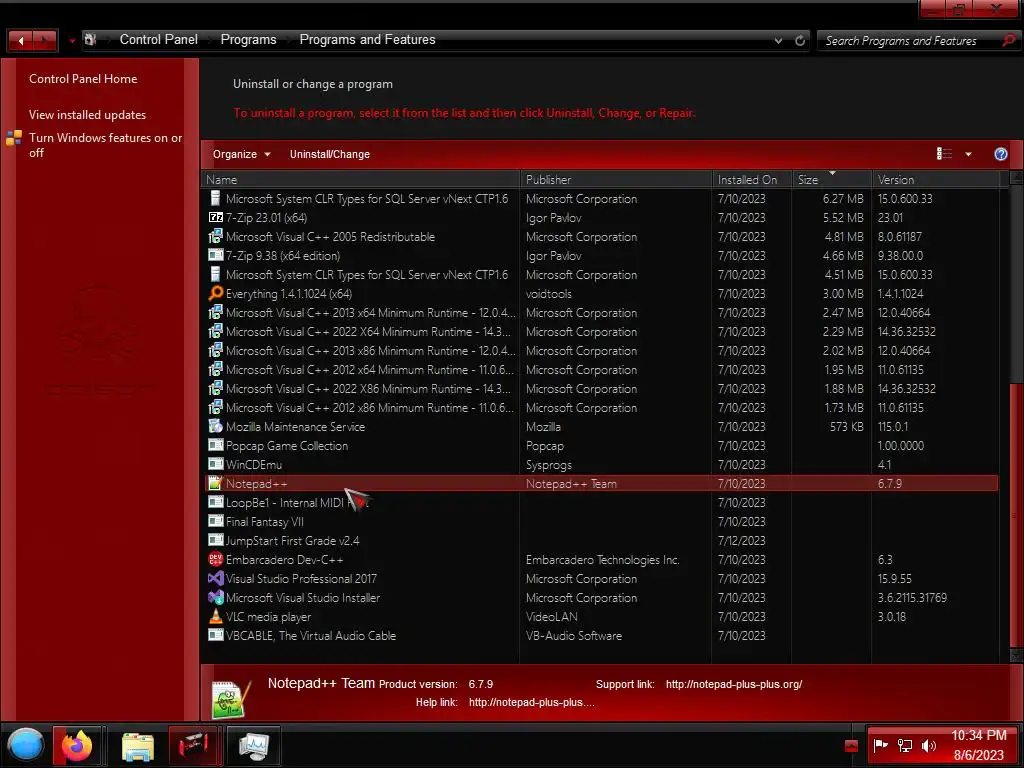The height and width of the screenshot is (768, 1024).
Task: Go back with the Back arrow
Action: pos(21,40)
